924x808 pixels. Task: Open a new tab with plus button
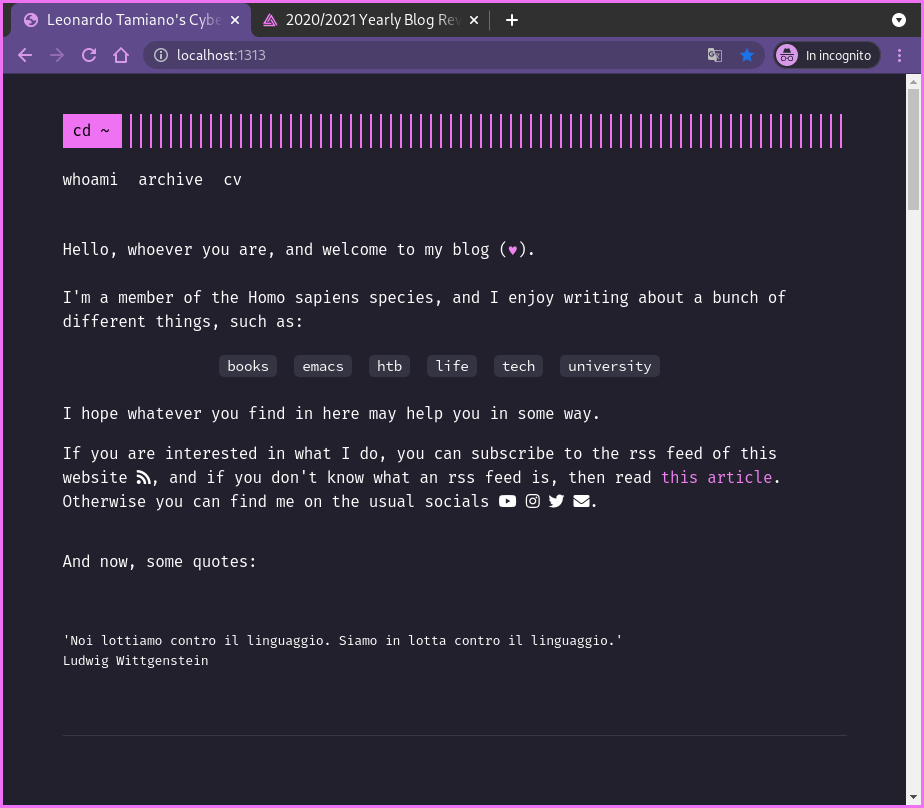(x=512, y=20)
